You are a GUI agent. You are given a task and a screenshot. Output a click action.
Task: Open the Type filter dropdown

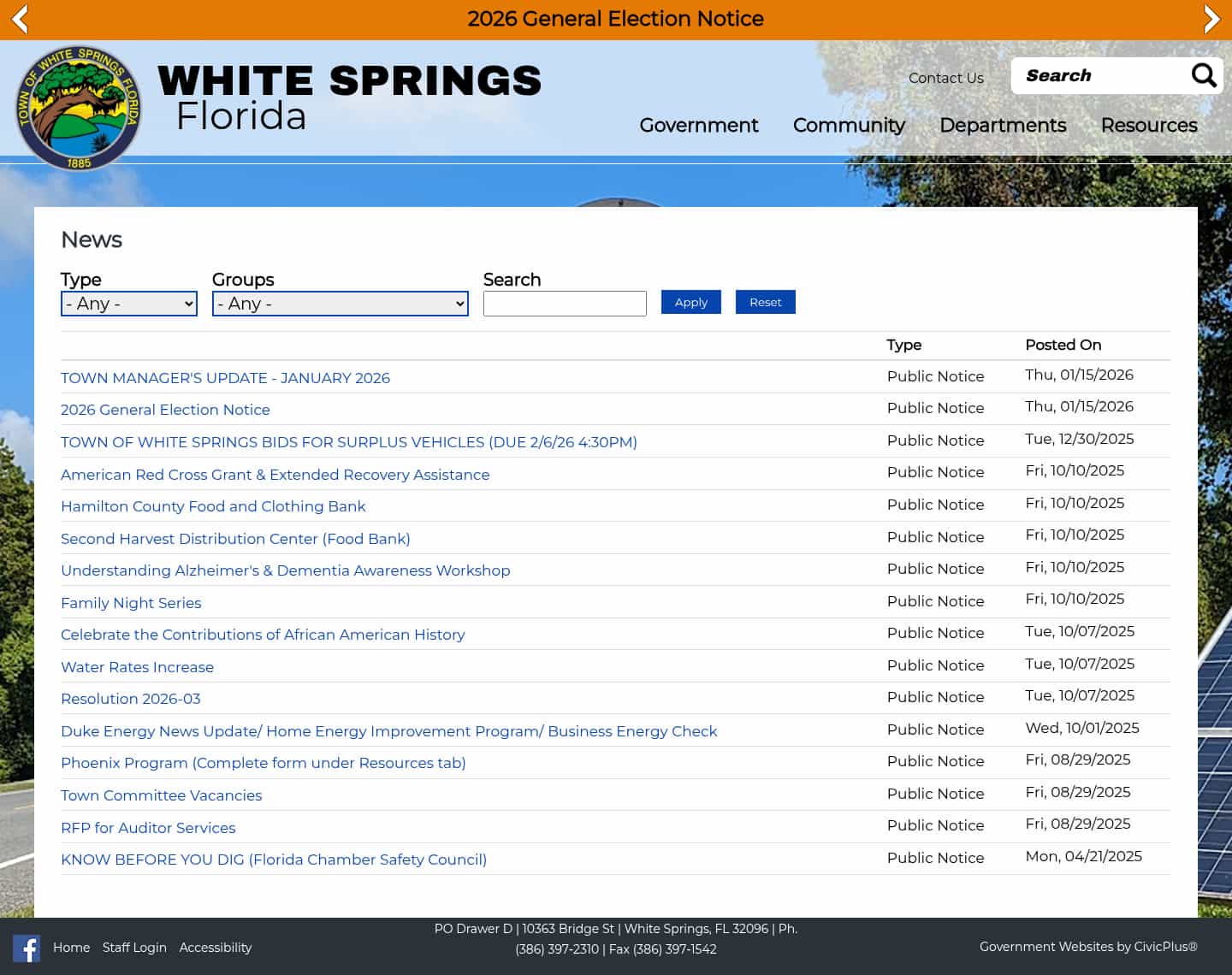(x=128, y=304)
